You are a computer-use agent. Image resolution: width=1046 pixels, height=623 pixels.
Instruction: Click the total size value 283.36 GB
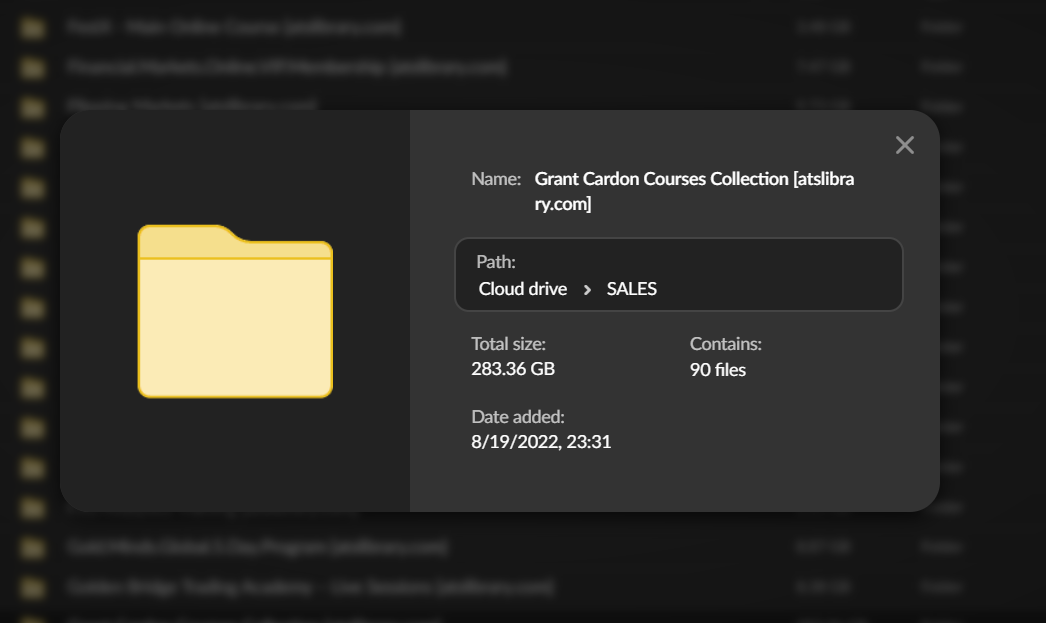tap(515, 368)
